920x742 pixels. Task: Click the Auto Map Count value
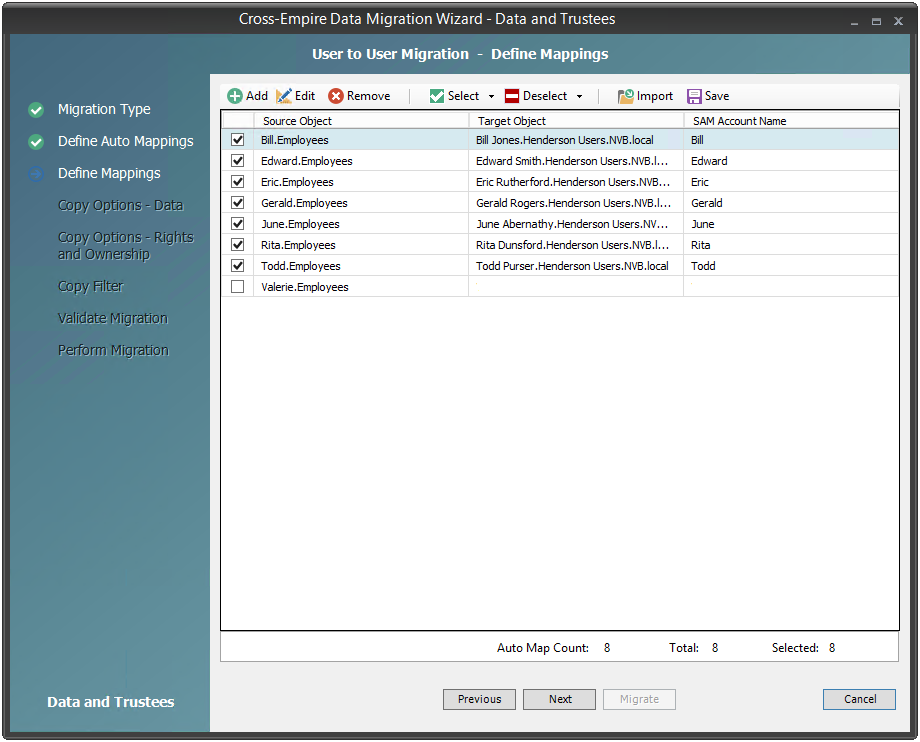pyautogui.click(x=607, y=648)
